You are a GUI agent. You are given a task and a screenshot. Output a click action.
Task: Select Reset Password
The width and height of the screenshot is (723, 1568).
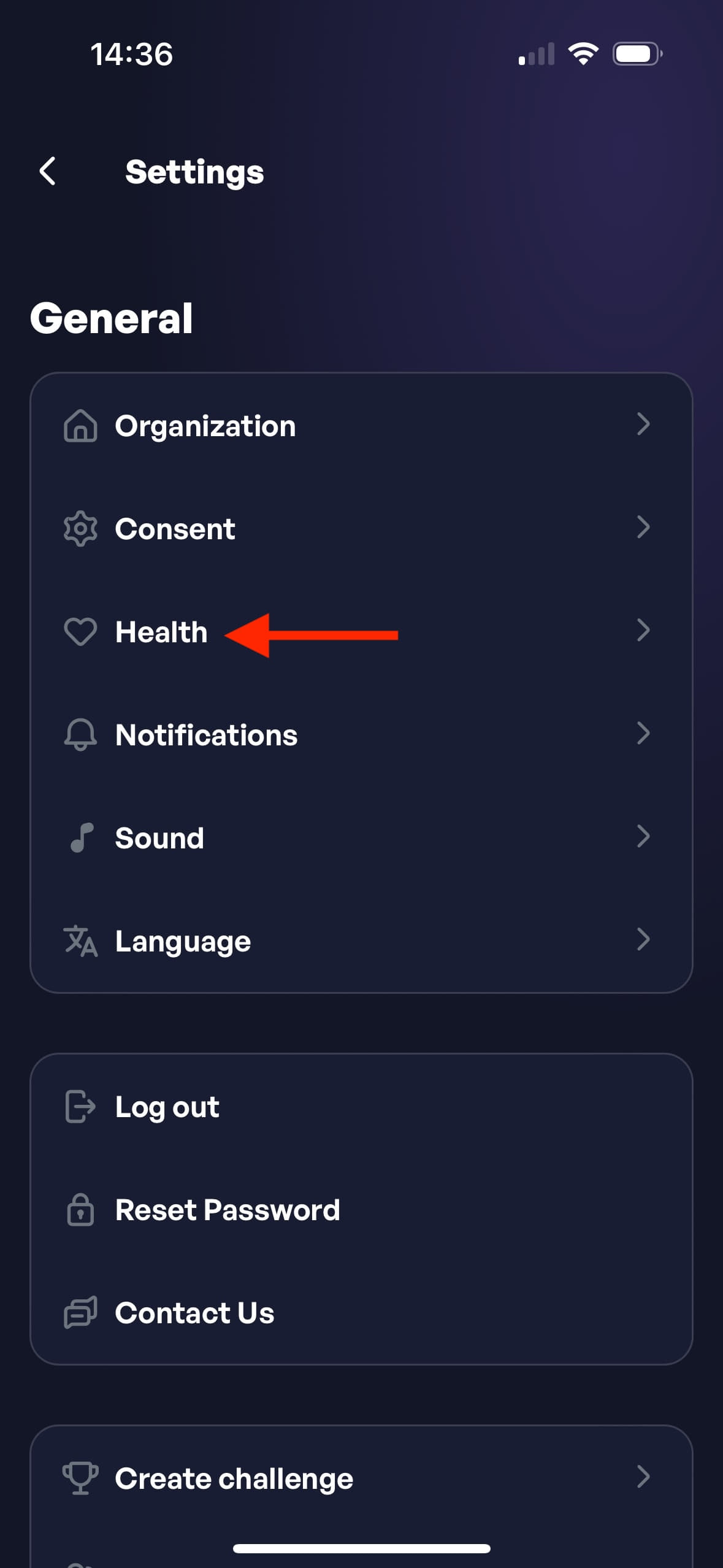tap(227, 1210)
